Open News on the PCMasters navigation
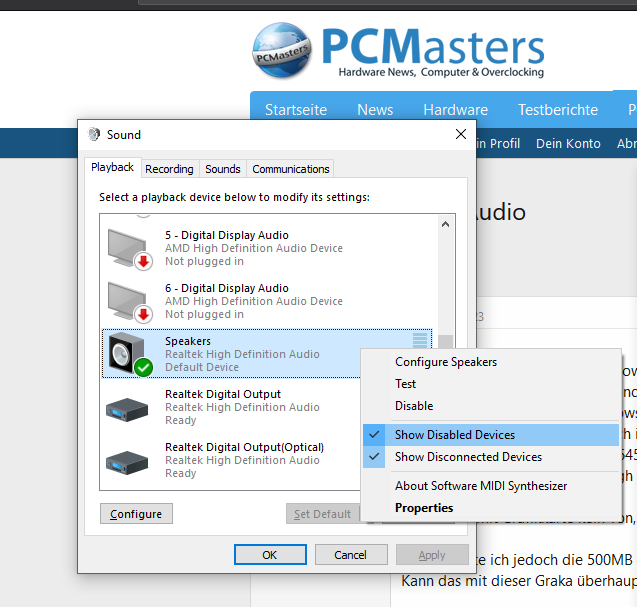 pos(375,110)
